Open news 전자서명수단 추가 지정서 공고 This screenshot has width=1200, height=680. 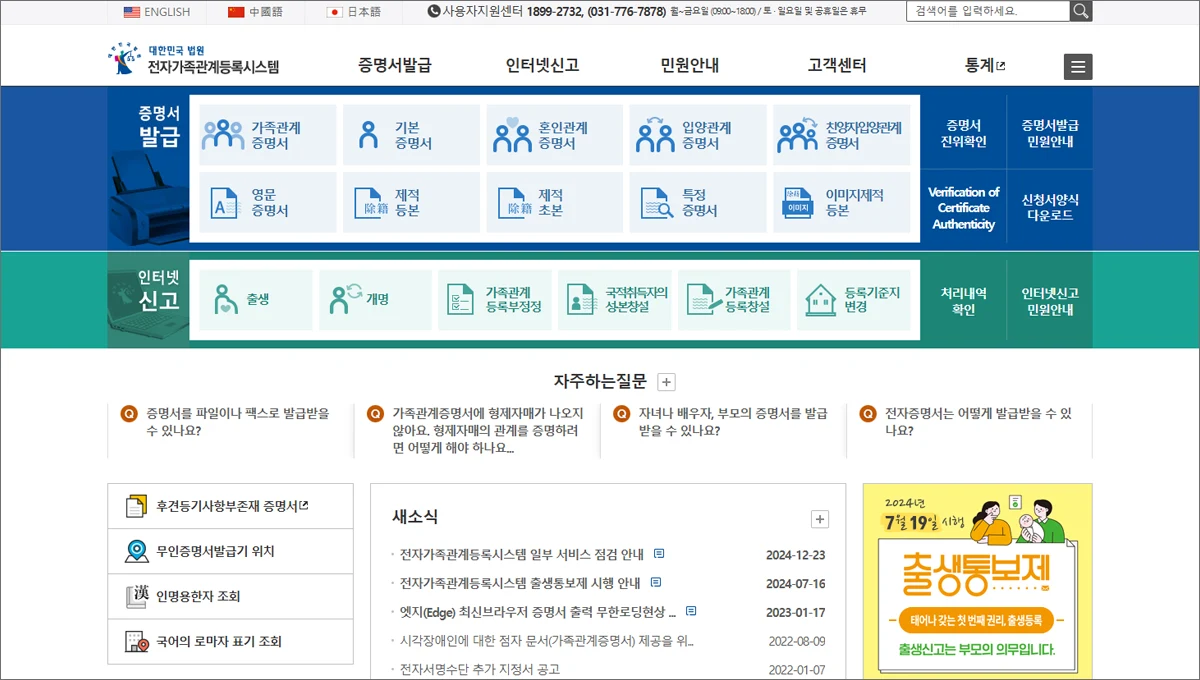pyautogui.click(x=479, y=669)
